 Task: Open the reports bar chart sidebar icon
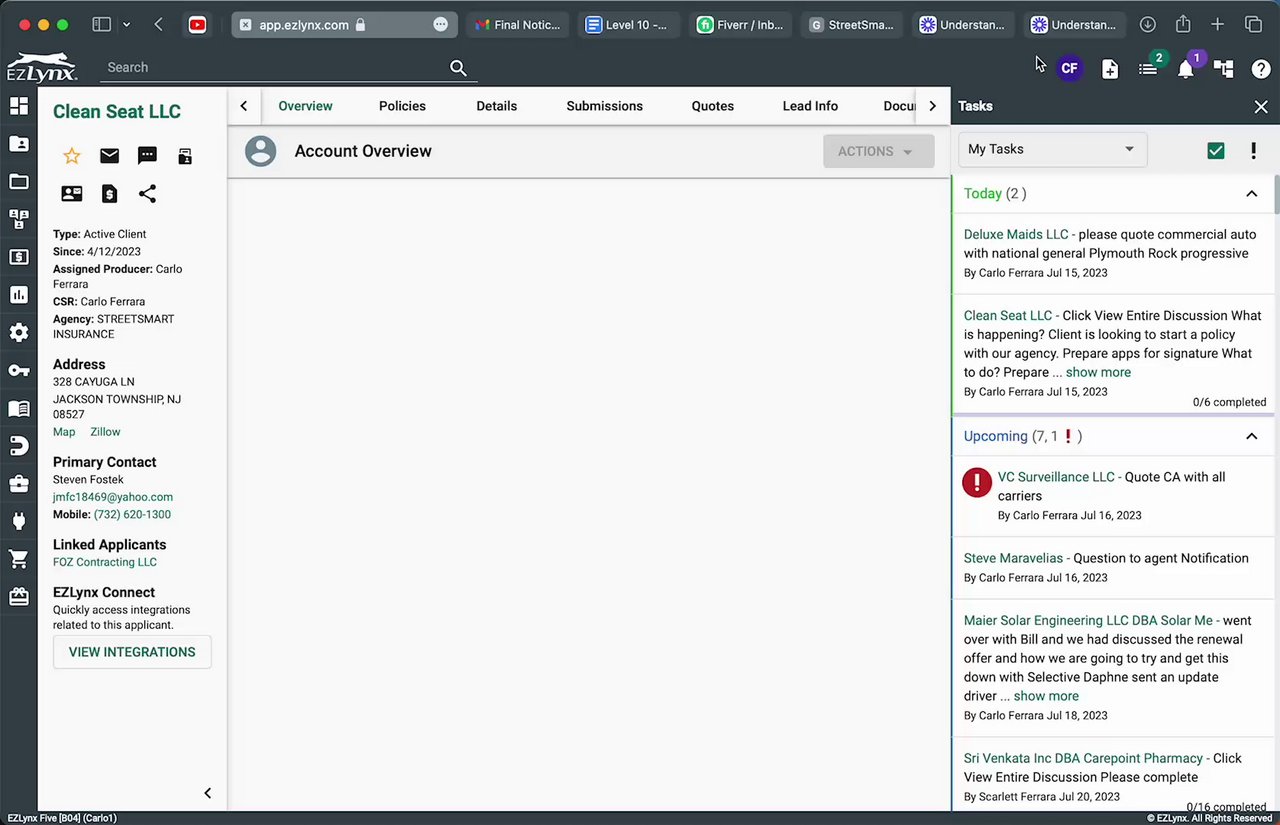tap(18, 295)
